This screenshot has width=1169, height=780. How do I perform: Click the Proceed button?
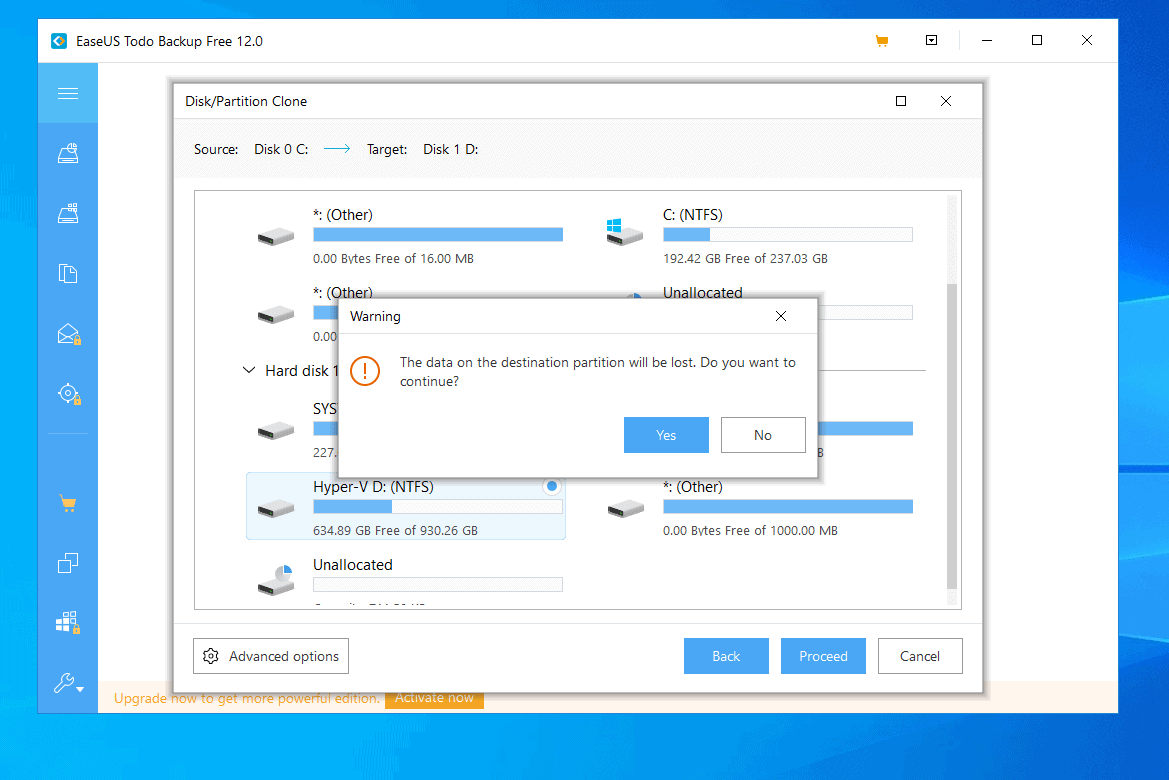(x=823, y=656)
